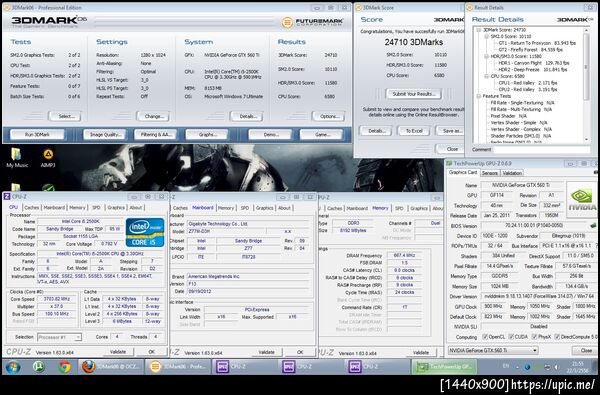Click the CPU-Z title bar icon on CPU tab window
This screenshot has width=600, height=395.
tap(7, 196)
